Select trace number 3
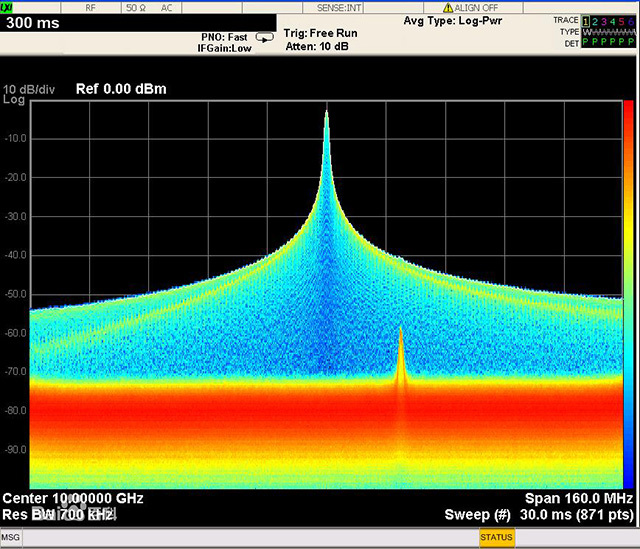 point(604,21)
